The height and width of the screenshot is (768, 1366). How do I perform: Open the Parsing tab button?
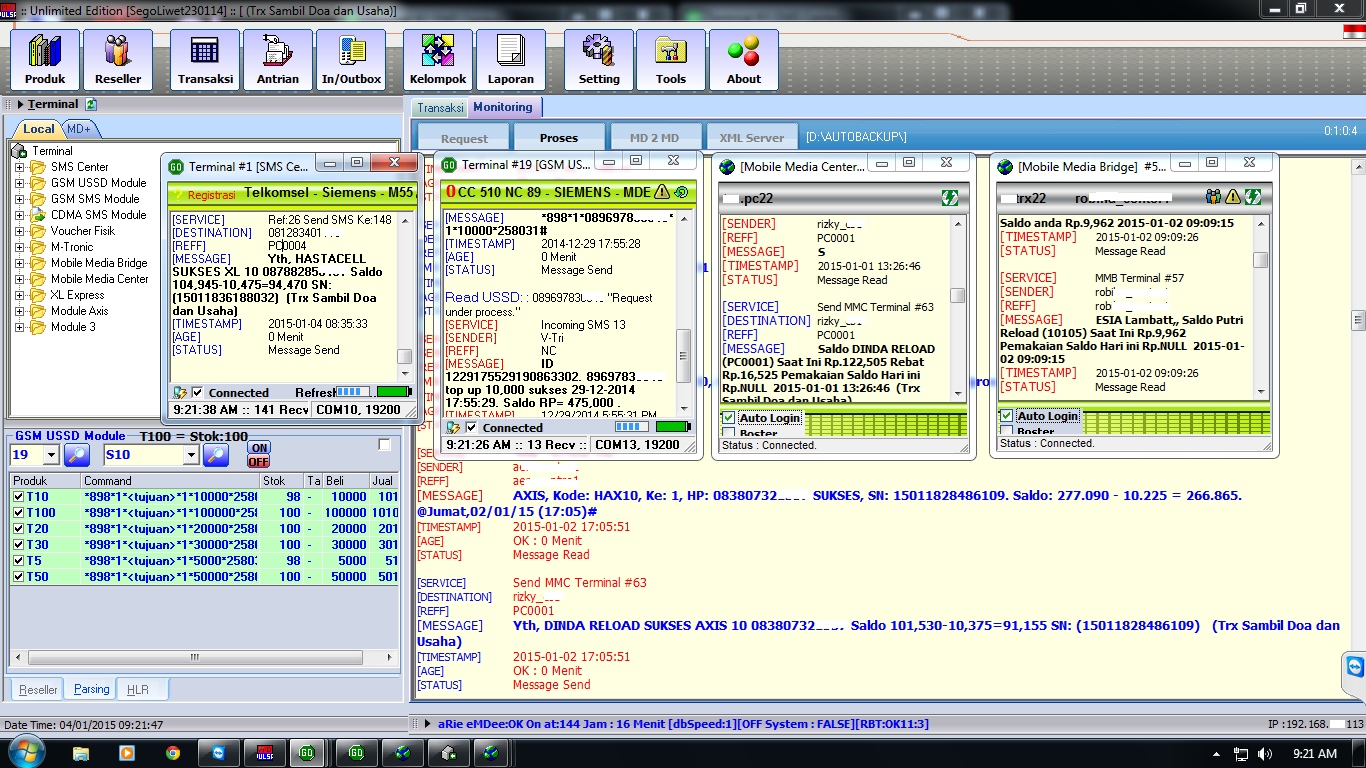click(90, 688)
